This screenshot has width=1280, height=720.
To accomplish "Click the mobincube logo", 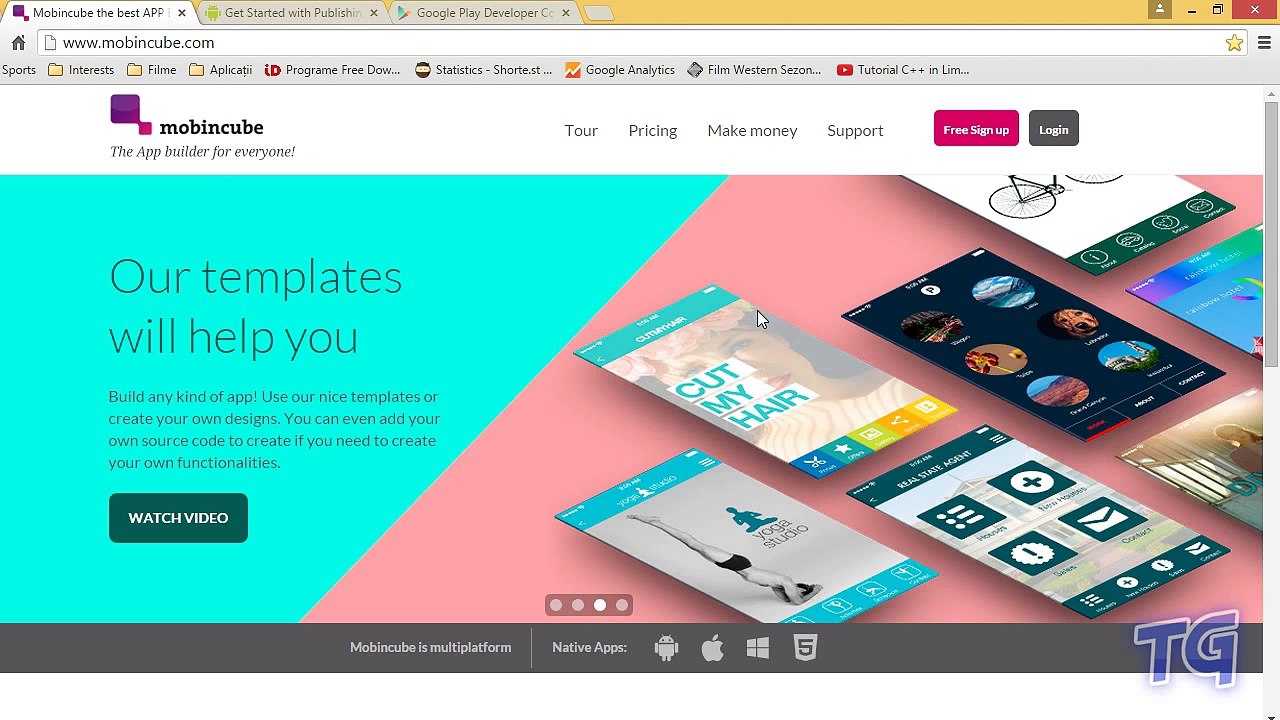I will coord(187,116).
